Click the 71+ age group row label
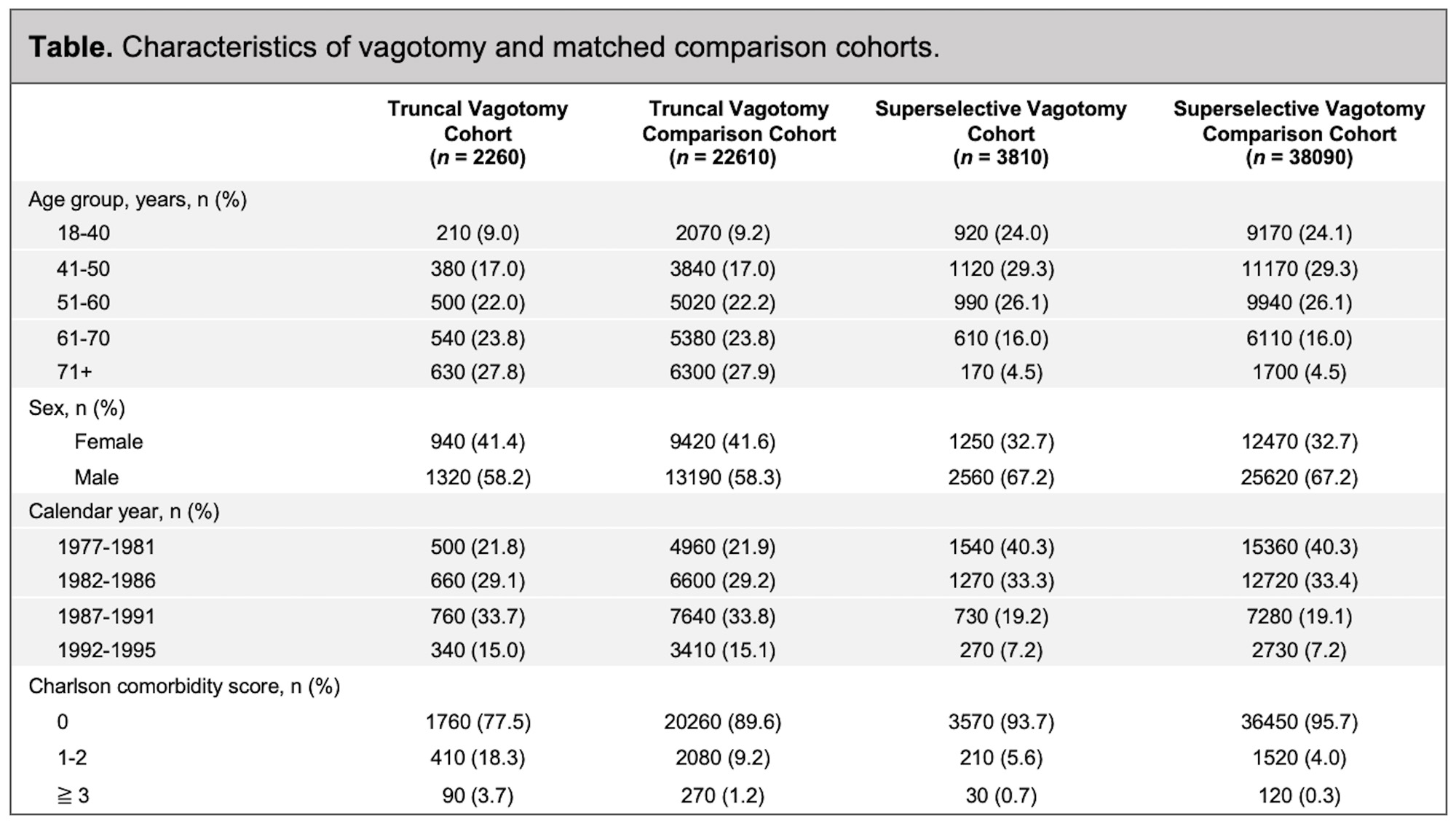 [74, 372]
